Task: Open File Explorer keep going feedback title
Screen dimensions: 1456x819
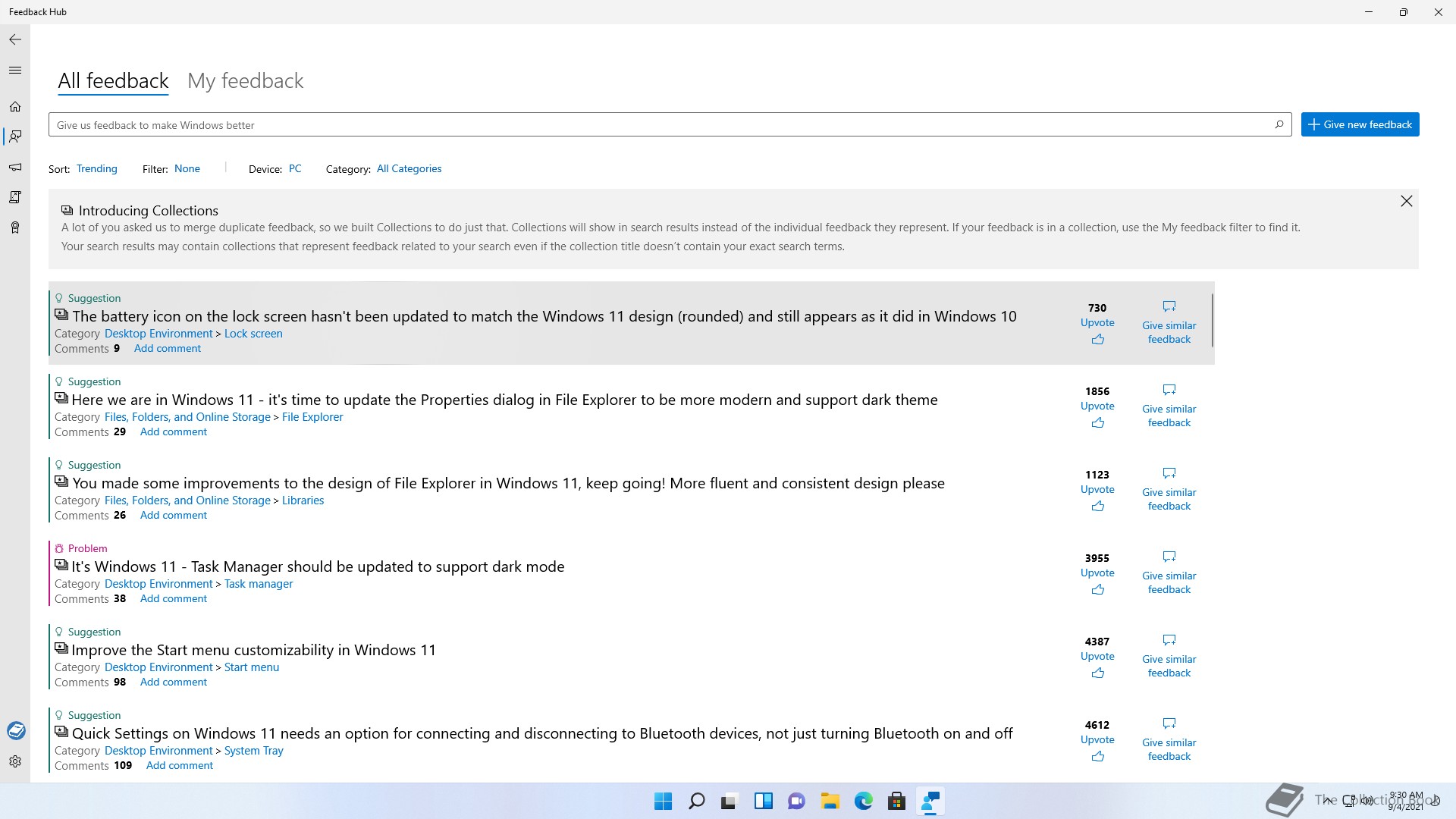Action: (x=508, y=483)
